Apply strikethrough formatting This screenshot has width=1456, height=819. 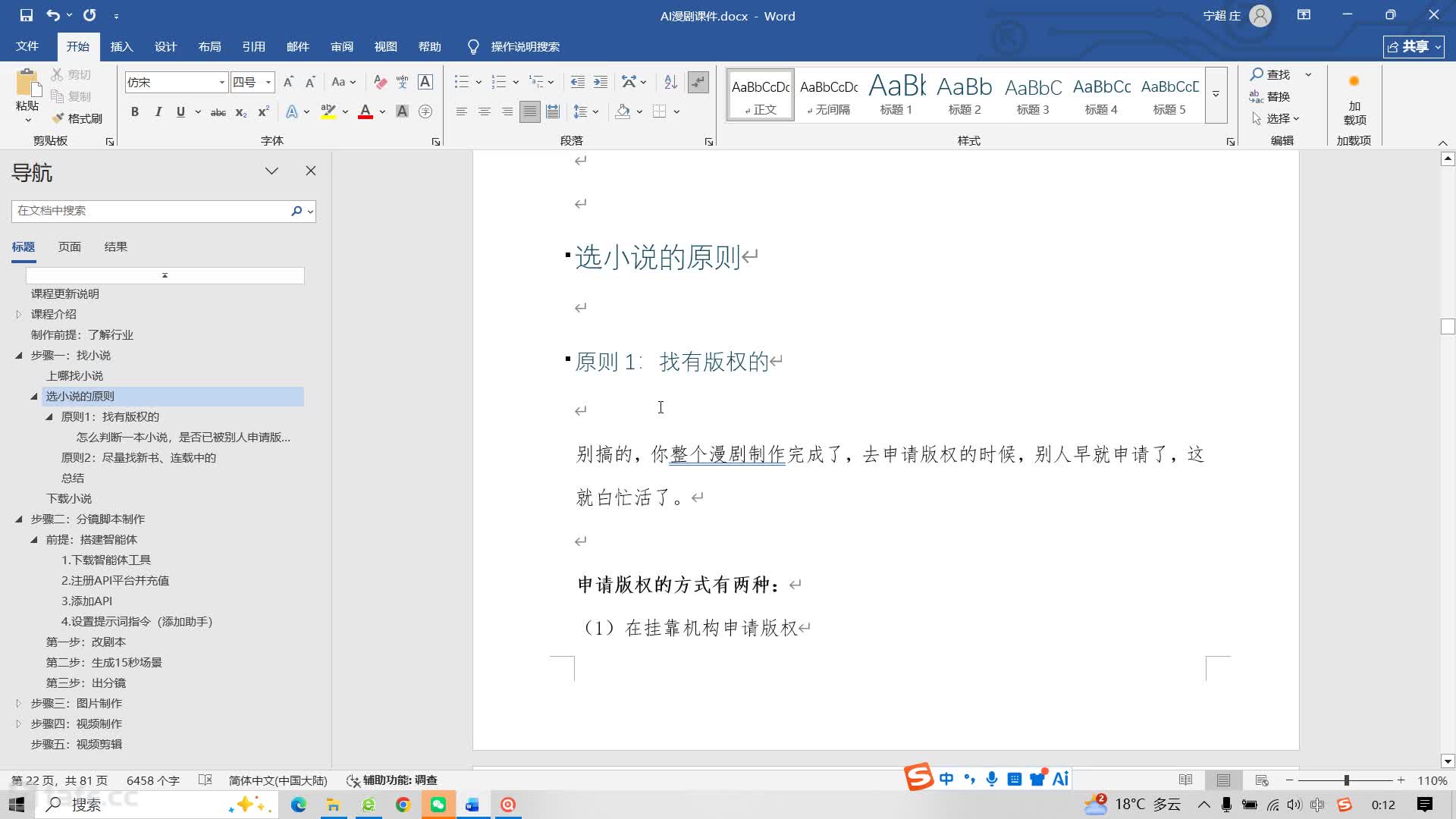click(x=218, y=112)
